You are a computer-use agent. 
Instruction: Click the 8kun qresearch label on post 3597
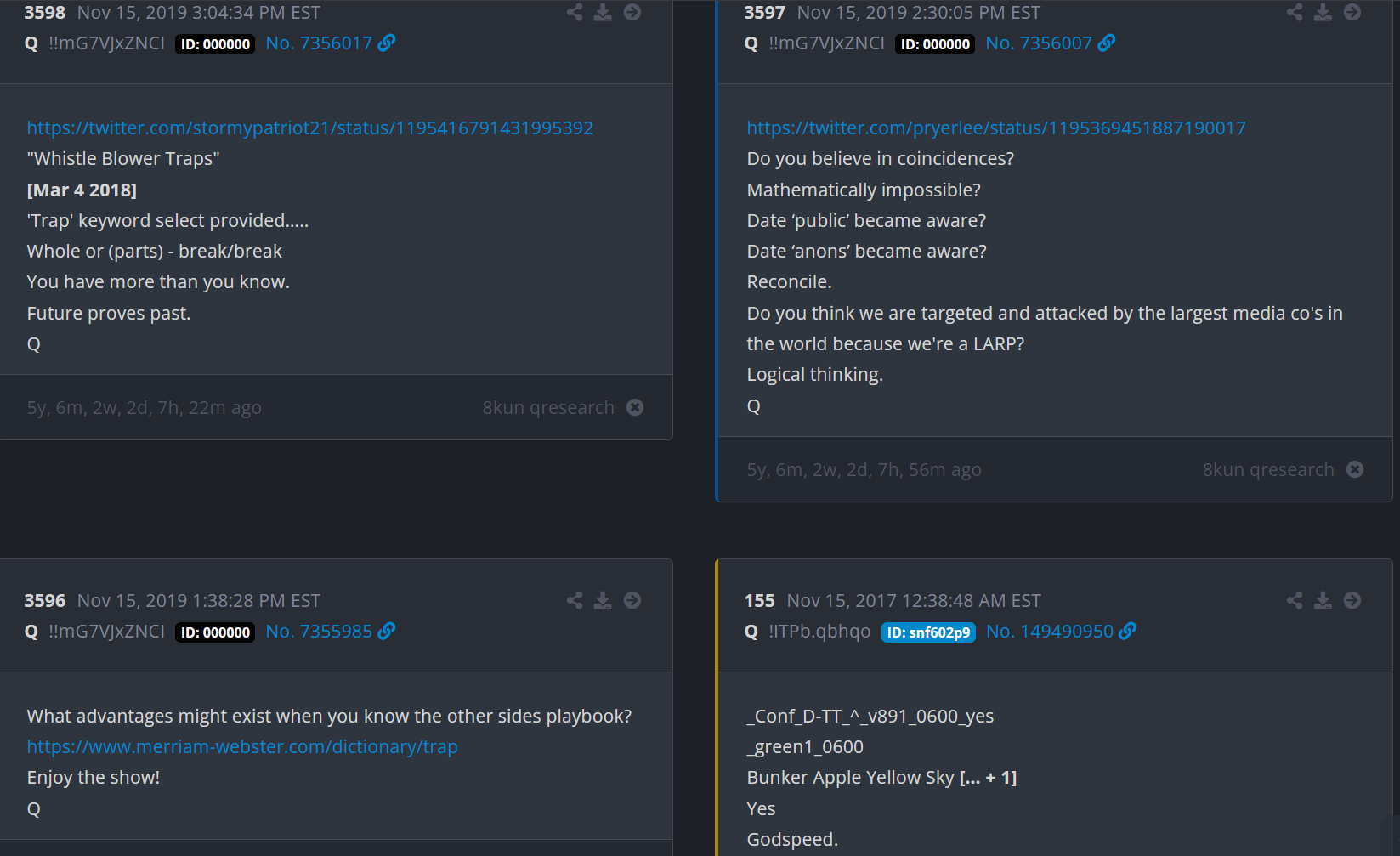click(x=1268, y=469)
